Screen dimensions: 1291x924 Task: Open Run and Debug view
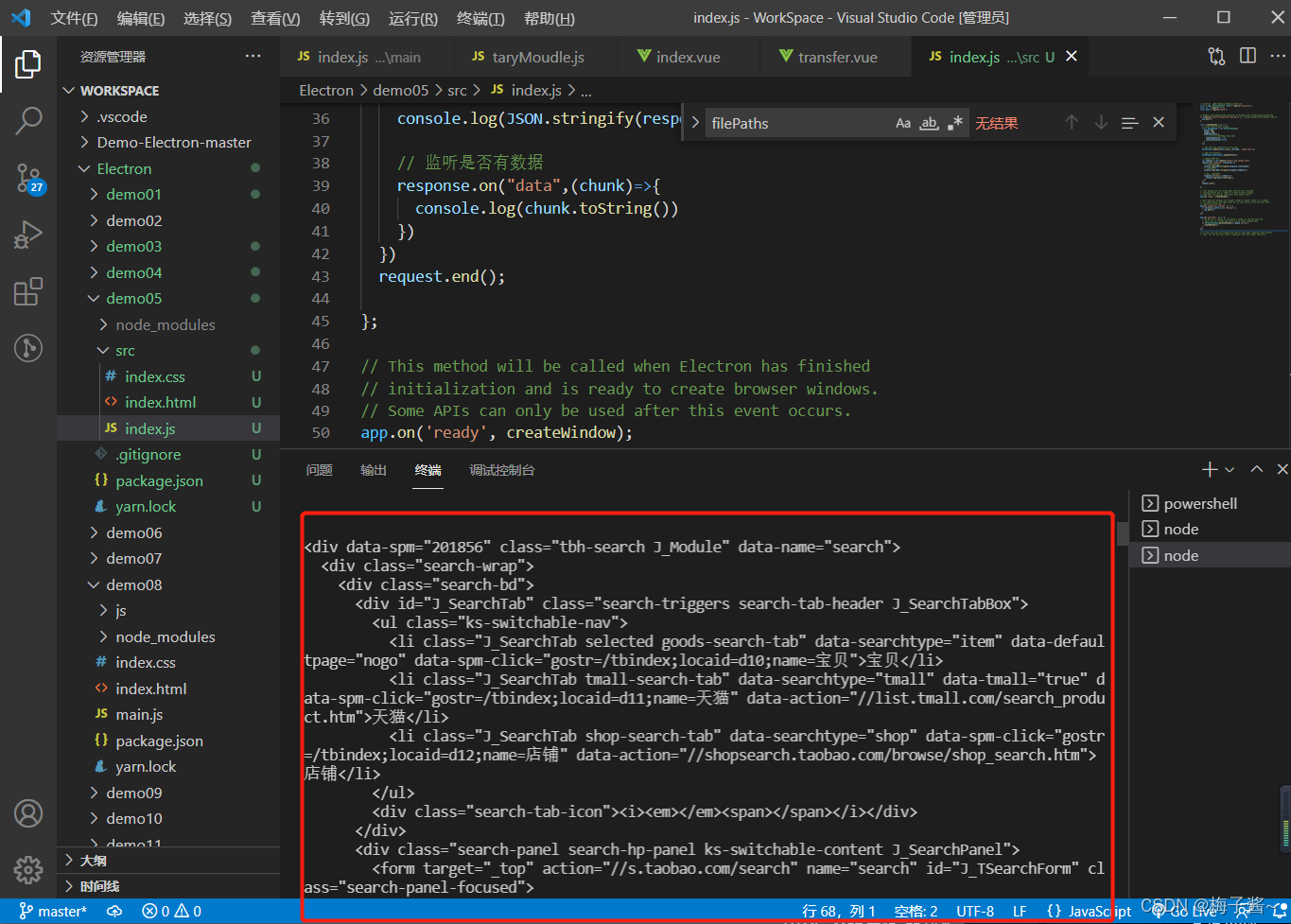point(28,234)
